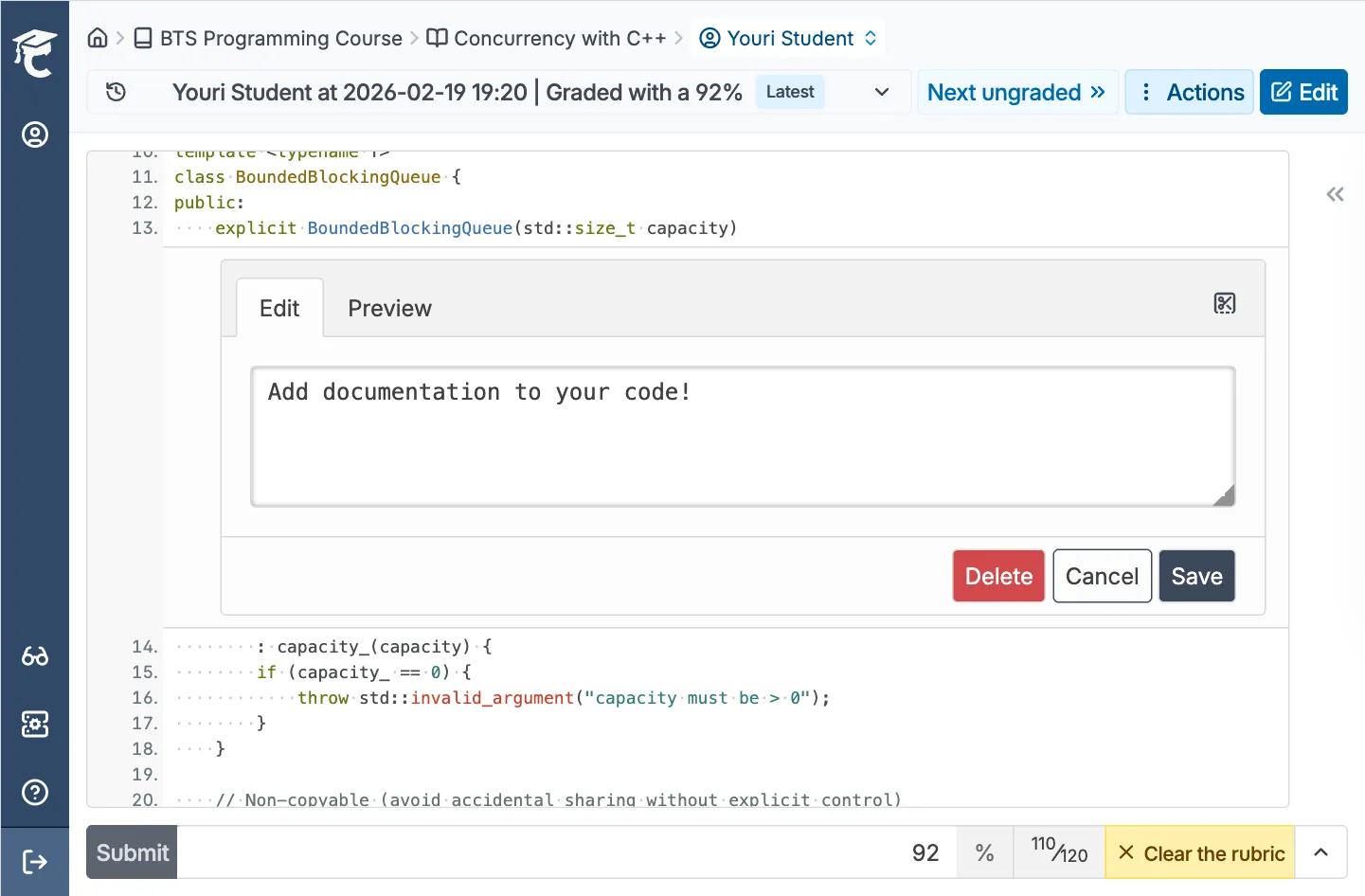Collapse sidebar with double chevron icon
Image resolution: width=1365 pixels, height=896 pixels.
[x=1335, y=194]
